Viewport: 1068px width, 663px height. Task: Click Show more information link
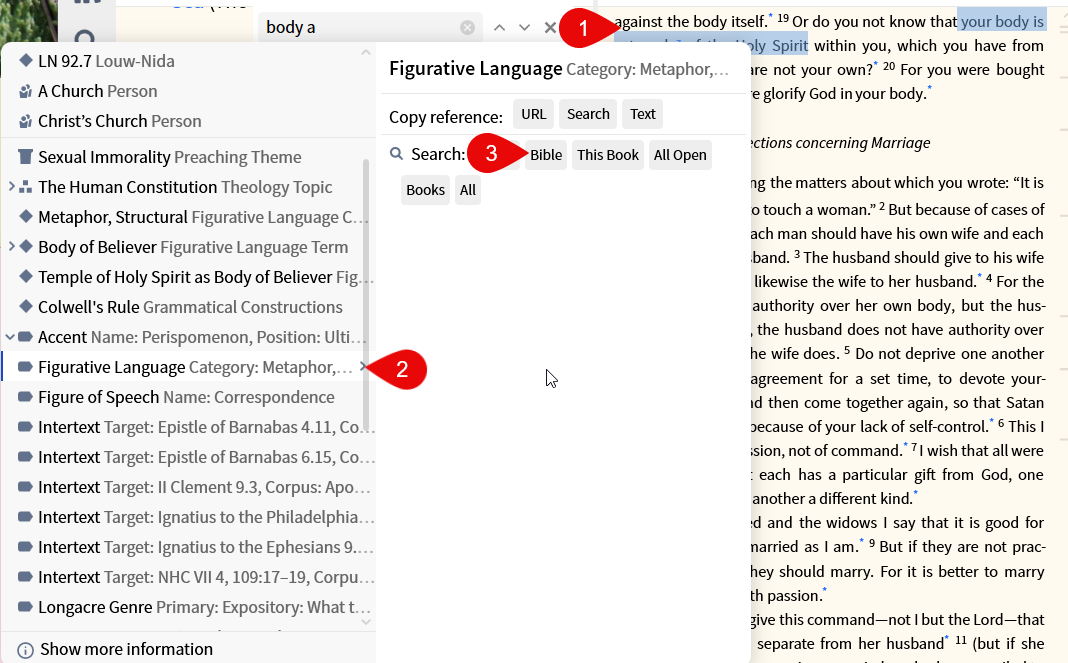tap(126, 649)
